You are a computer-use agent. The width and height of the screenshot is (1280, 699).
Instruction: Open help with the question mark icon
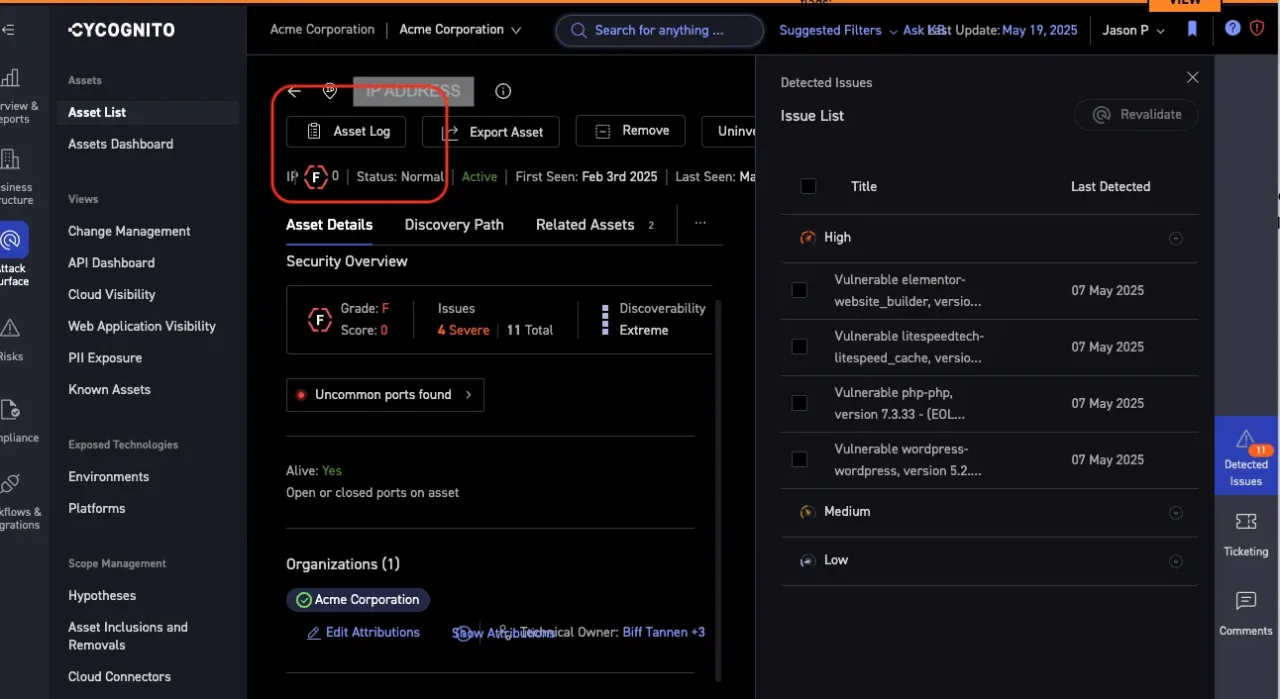pos(1233,29)
